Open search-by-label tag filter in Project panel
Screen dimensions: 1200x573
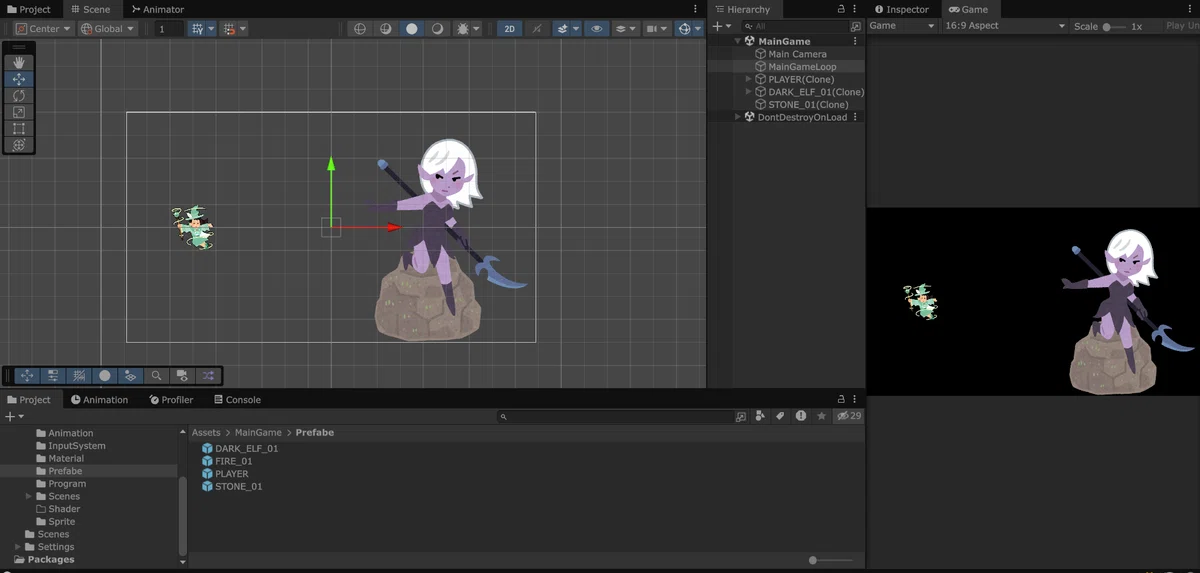coord(781,416)
